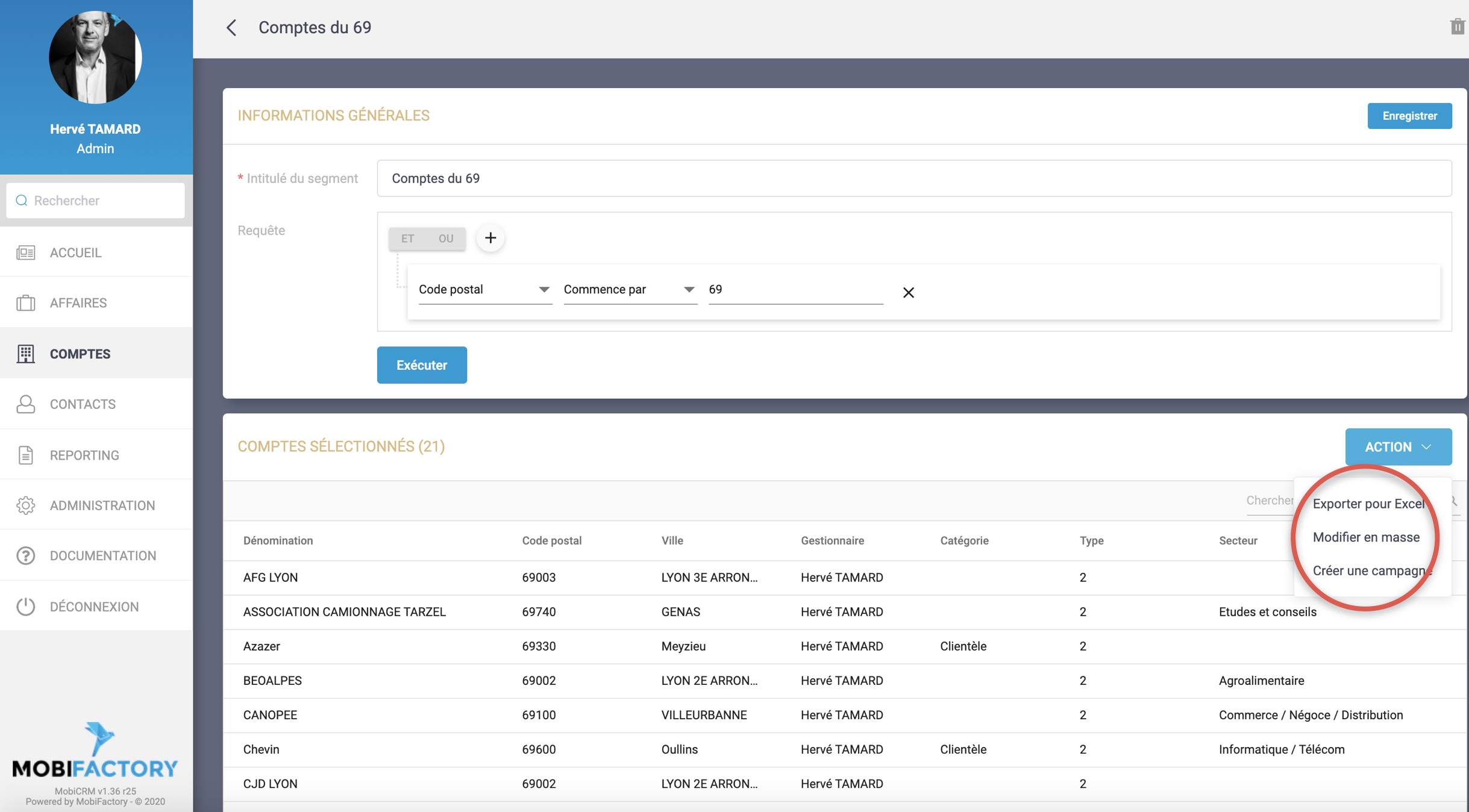Open the Commence par operator dropdown
The image size is (1469, 812).
pos(630,290)
